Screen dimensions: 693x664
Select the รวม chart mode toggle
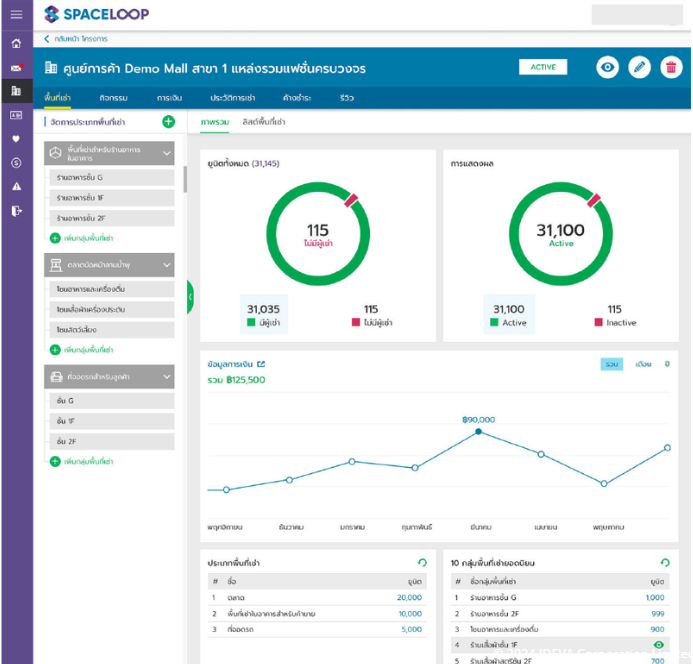pyautogui.click(x=612, y=364)
